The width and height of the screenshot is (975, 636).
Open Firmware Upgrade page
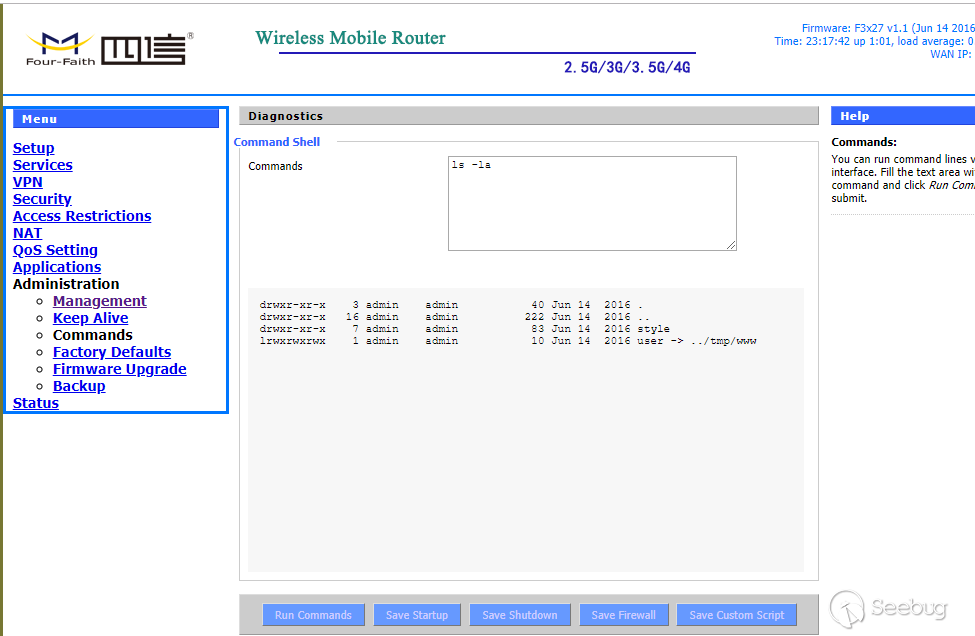tap(119, 369)
